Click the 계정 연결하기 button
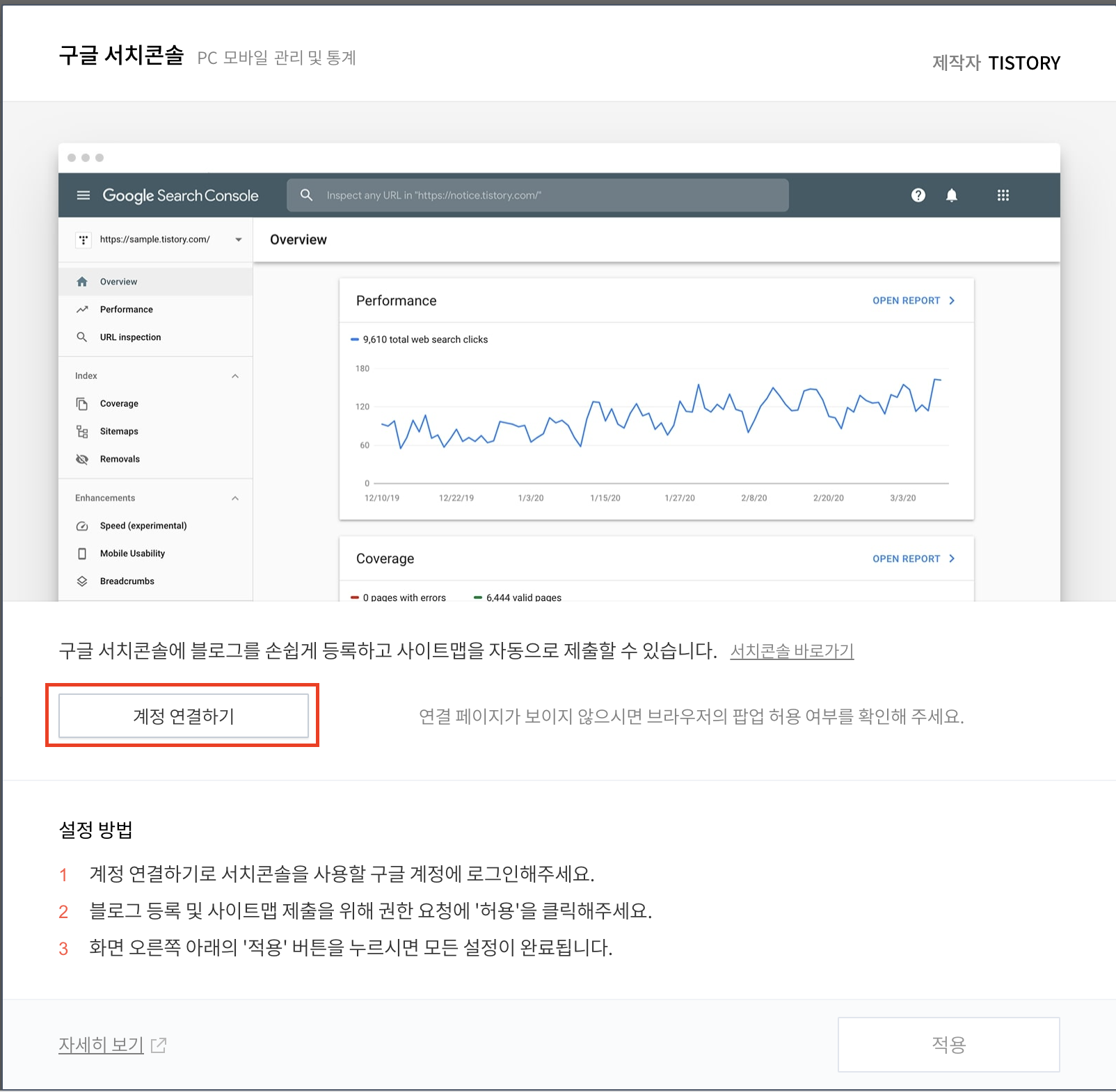 click(184, 716)
